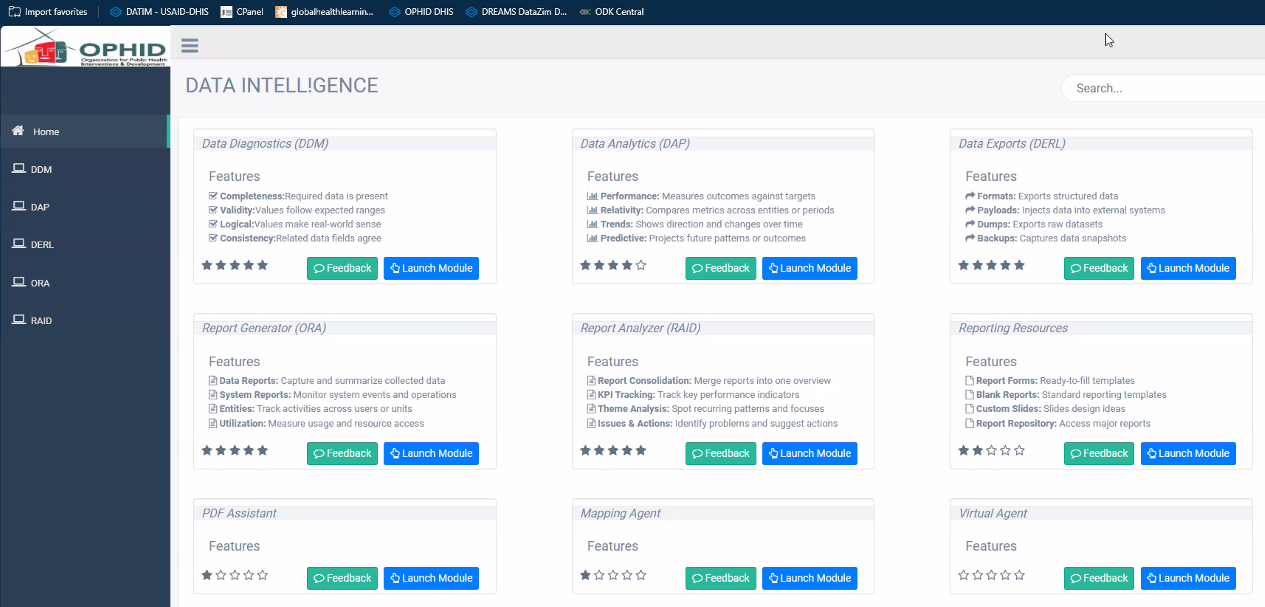Rate Report Generator with the third star
The width and height of the screenshot is (1265, 607).
click(x=235, y=450)
